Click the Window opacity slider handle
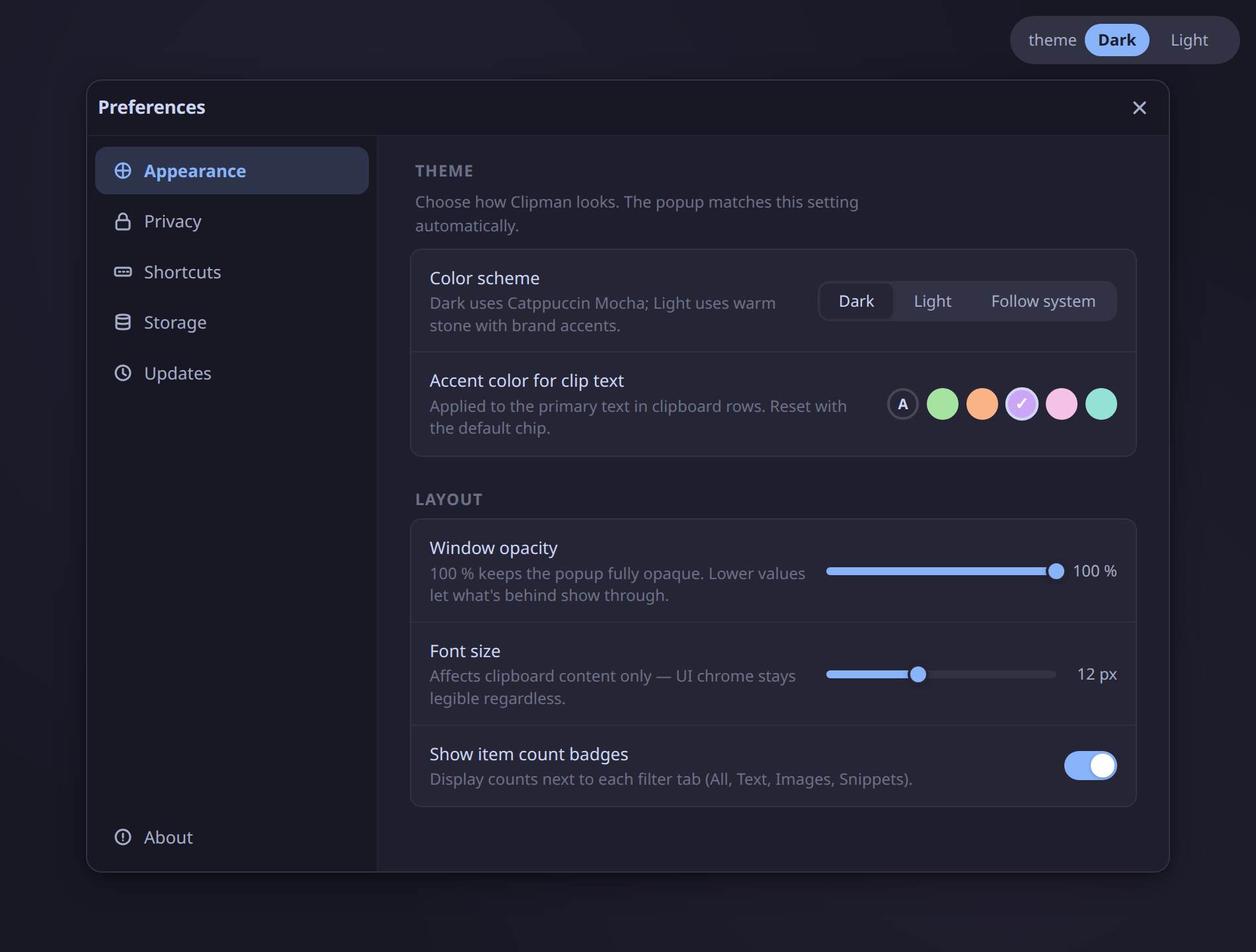1256x952 pixels. 1056,571
